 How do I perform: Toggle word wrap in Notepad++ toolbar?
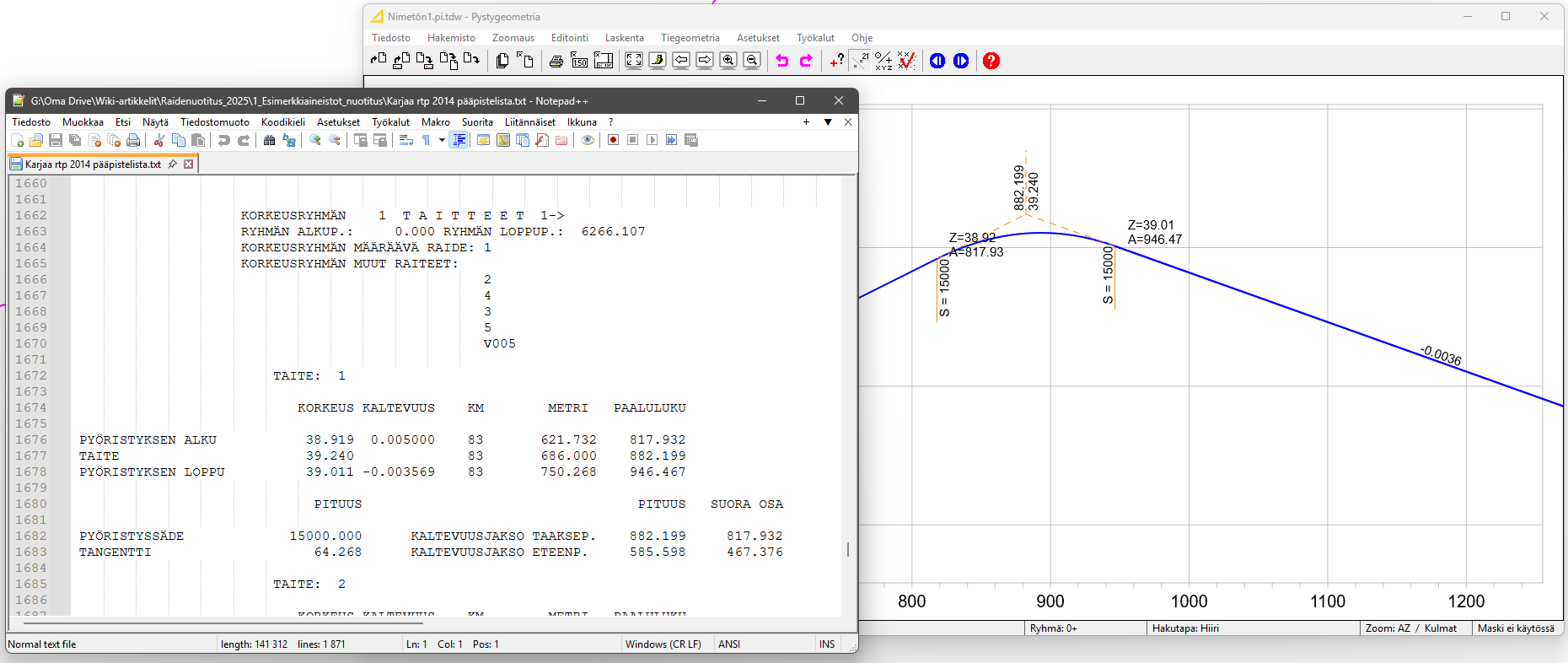[x=406, y=140]
